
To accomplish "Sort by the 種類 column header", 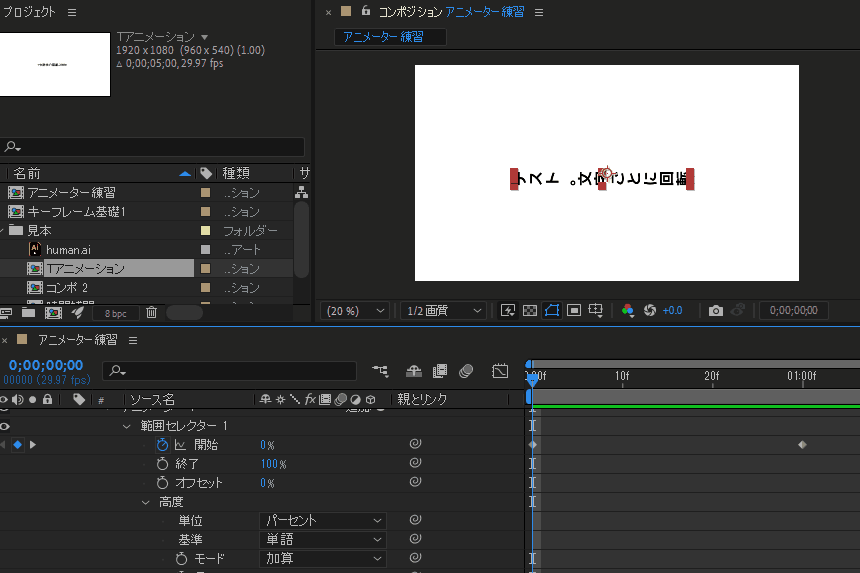I will pyautogui.click(x=236, y=173).
